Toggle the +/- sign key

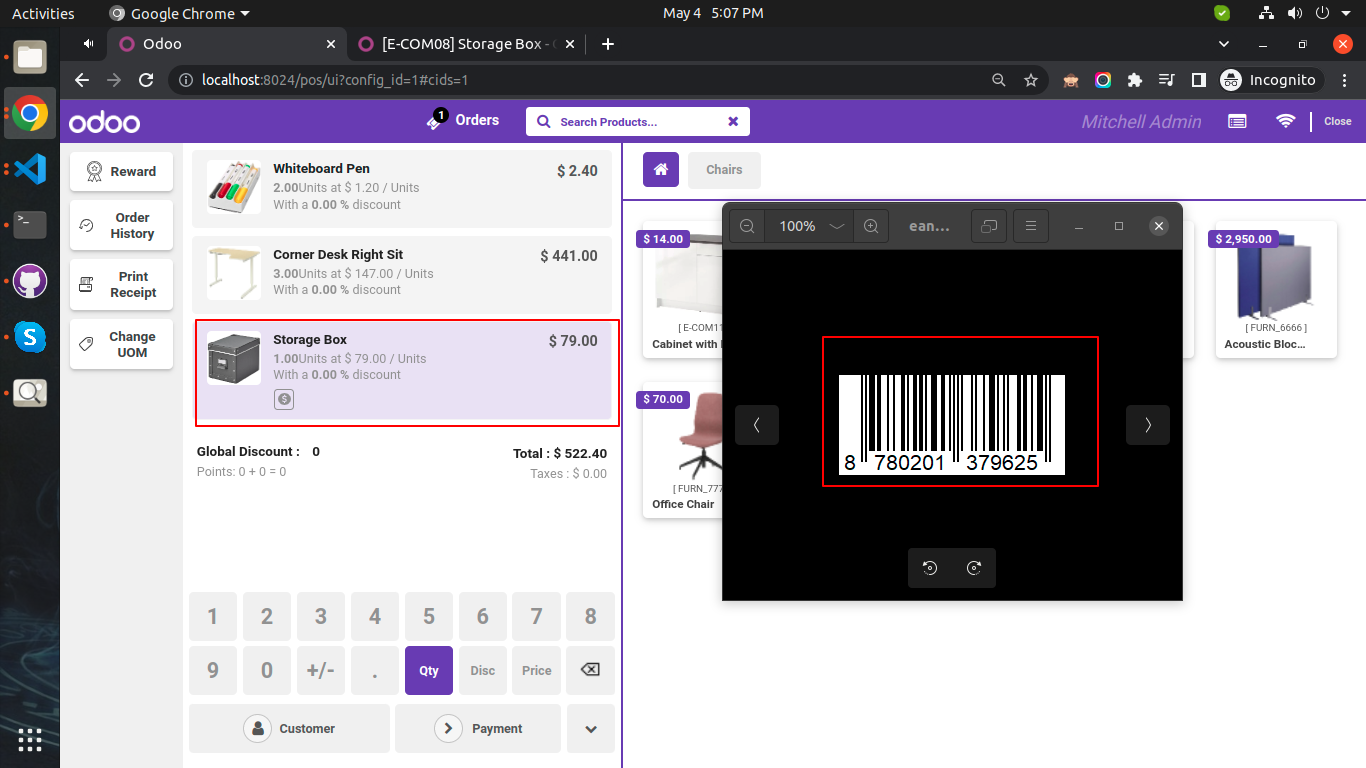[321, 670]
